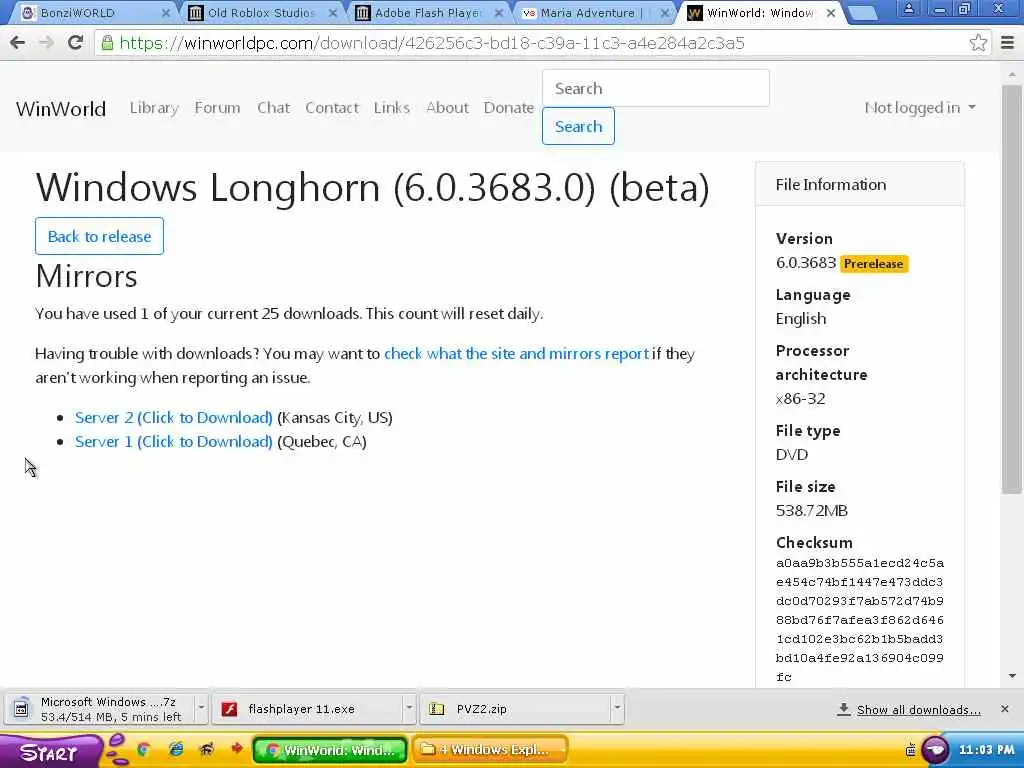1024x768 pixels.
Task: Click the 538.72MB file size value
Action: click(812, 511)
